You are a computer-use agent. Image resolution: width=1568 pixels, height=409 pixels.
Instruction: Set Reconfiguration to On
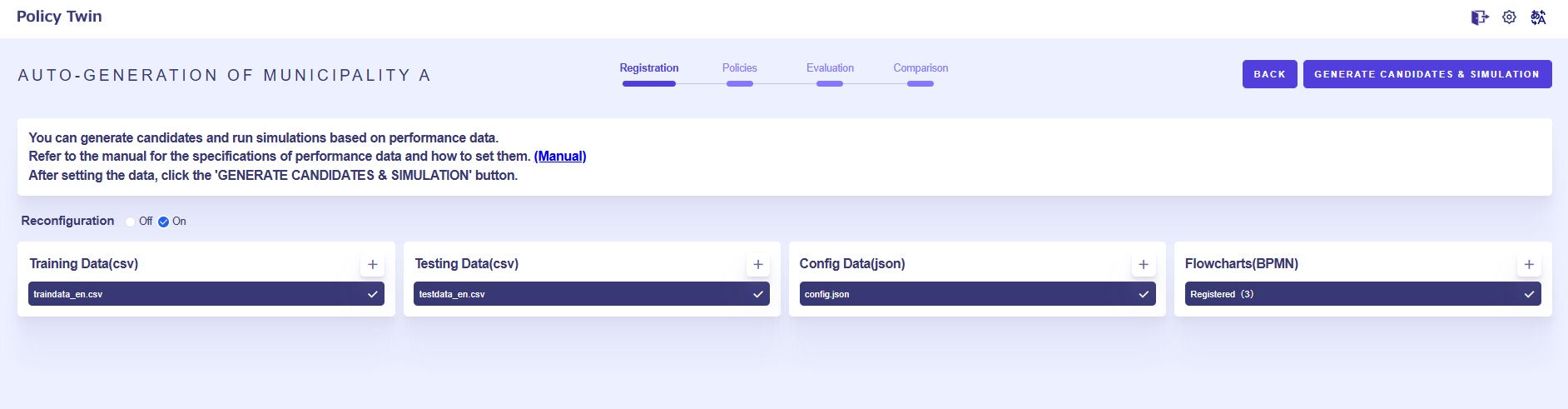(x=164, y=222)
